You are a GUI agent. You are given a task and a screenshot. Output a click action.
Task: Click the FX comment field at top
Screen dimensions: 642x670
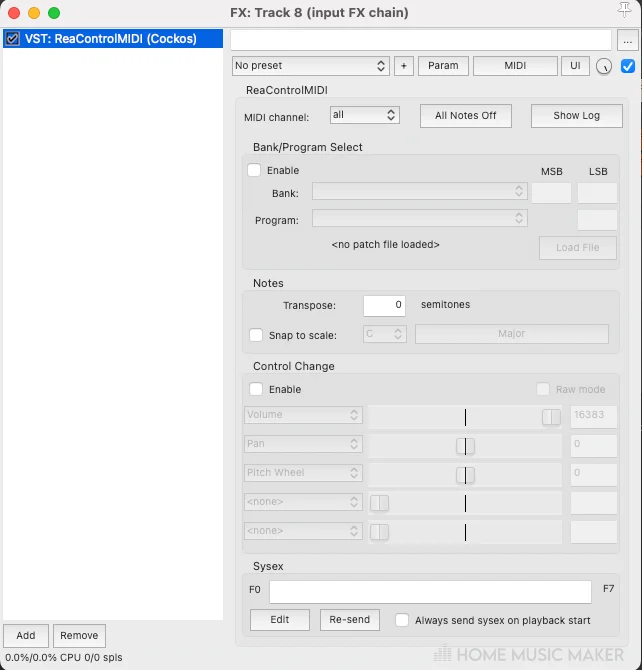[421, 40]
